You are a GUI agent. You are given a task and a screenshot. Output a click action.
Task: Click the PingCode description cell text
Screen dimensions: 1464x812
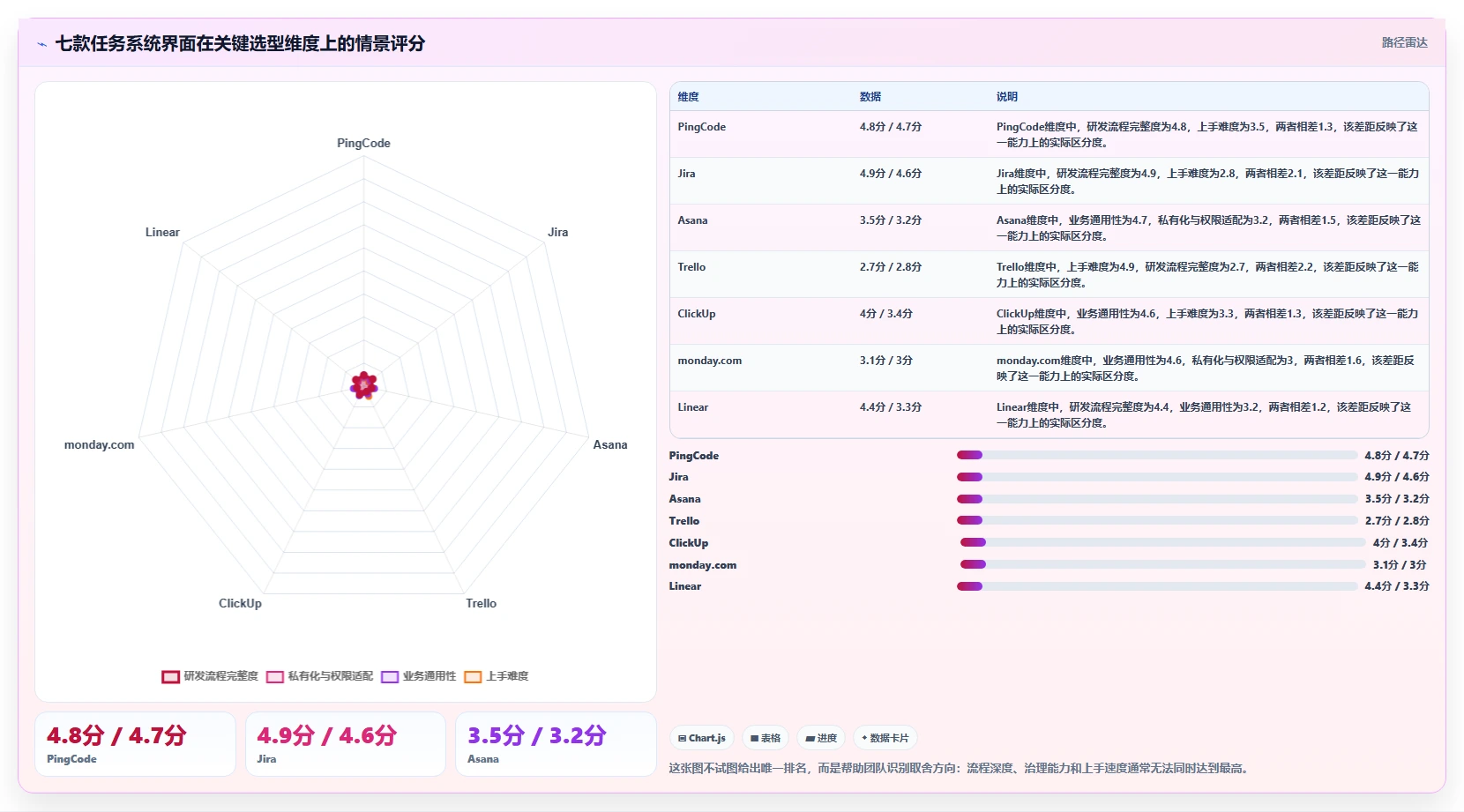click(1207, 135)
